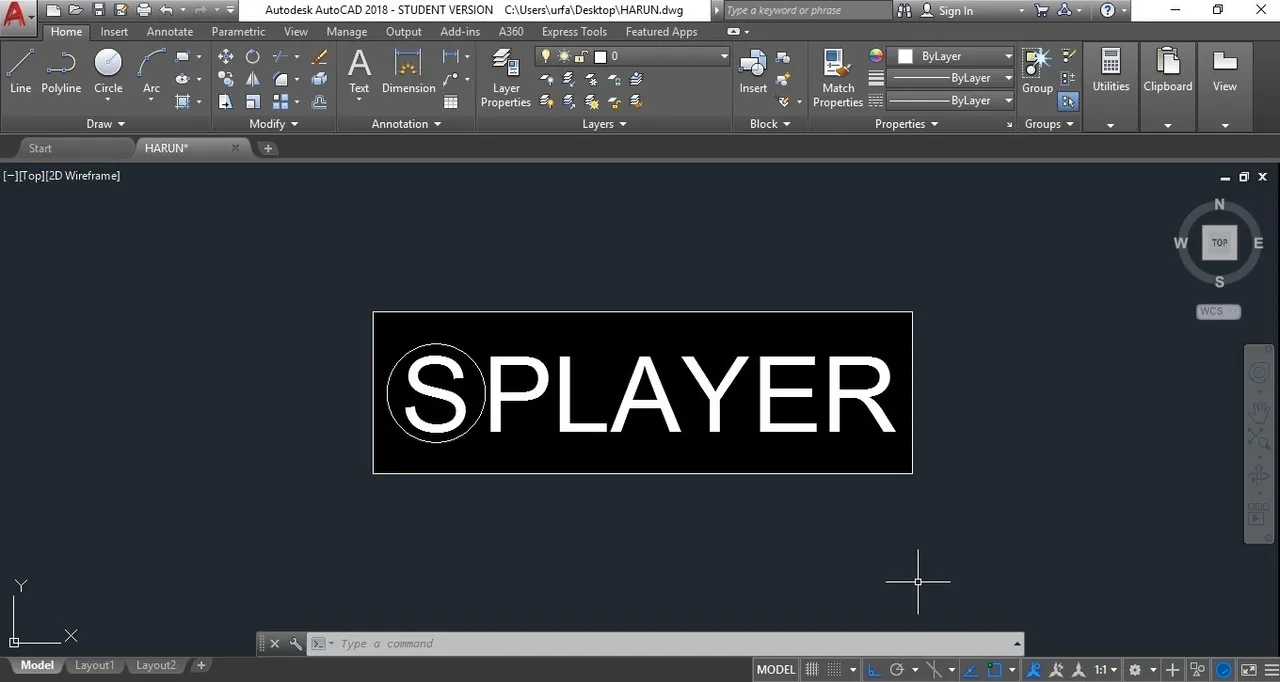The height and width of the screenshot is (682, 1280).
Task: Click the Sign In button
Action: coord(947,11)
